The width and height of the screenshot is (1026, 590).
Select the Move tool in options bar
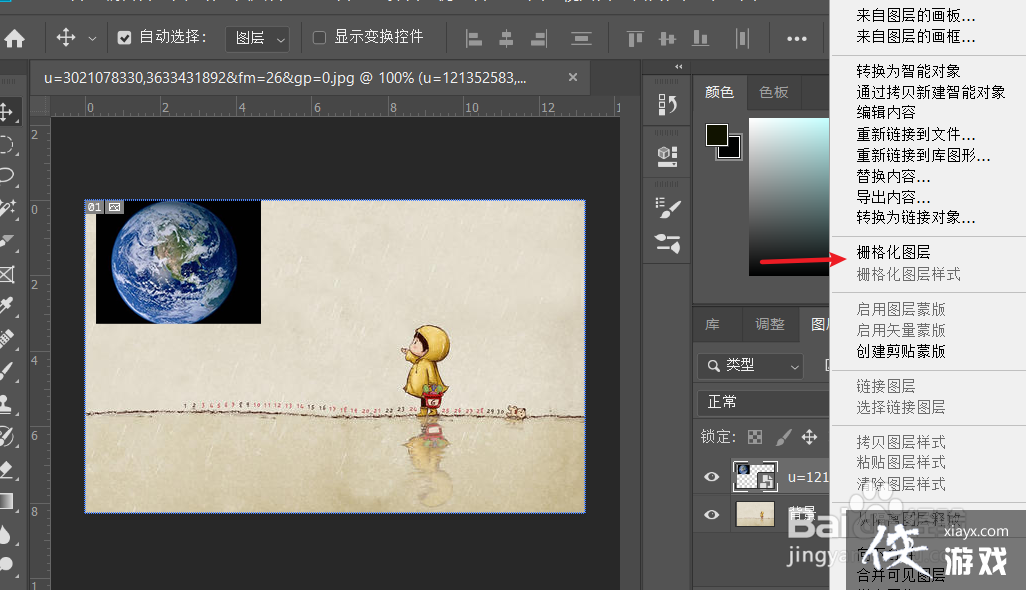pyautogui.click(x=65, y=37)
